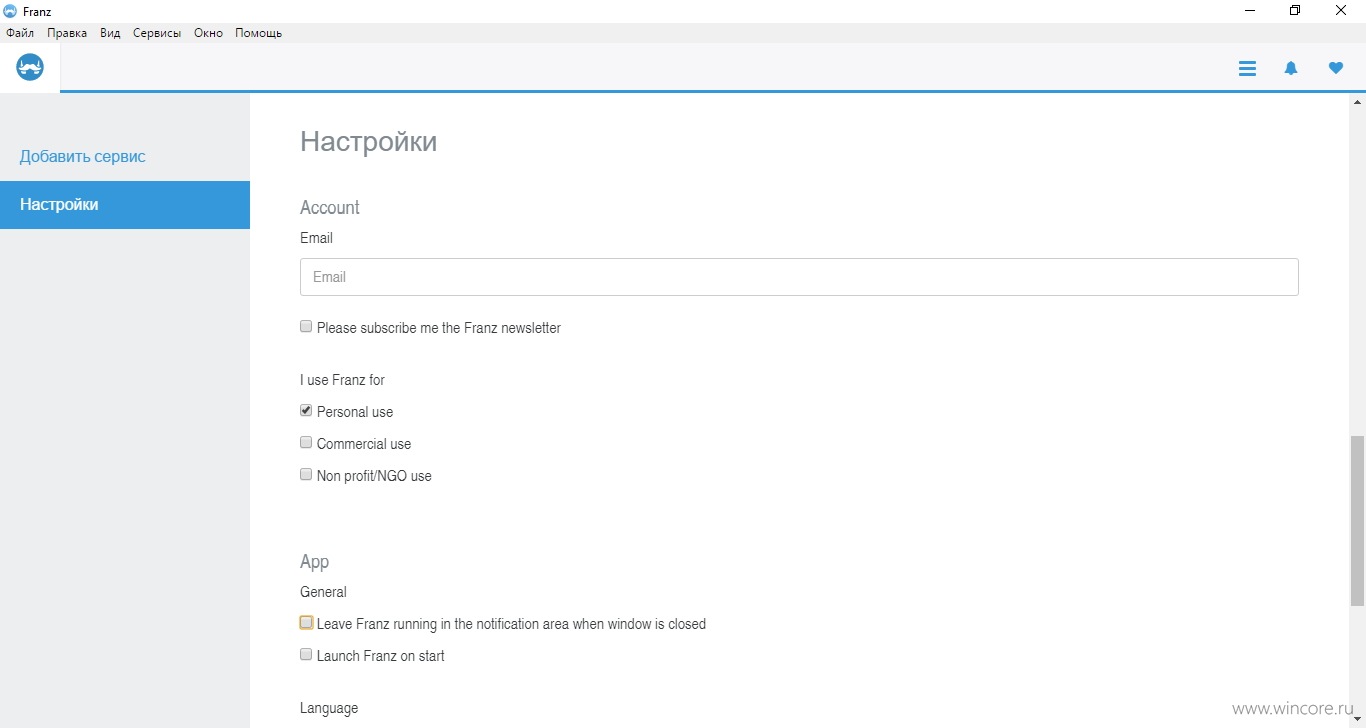The width and height of the screenshot is (1366, 728).
Task: Click the vertical scrollbar thumb
Action: 1357,521
